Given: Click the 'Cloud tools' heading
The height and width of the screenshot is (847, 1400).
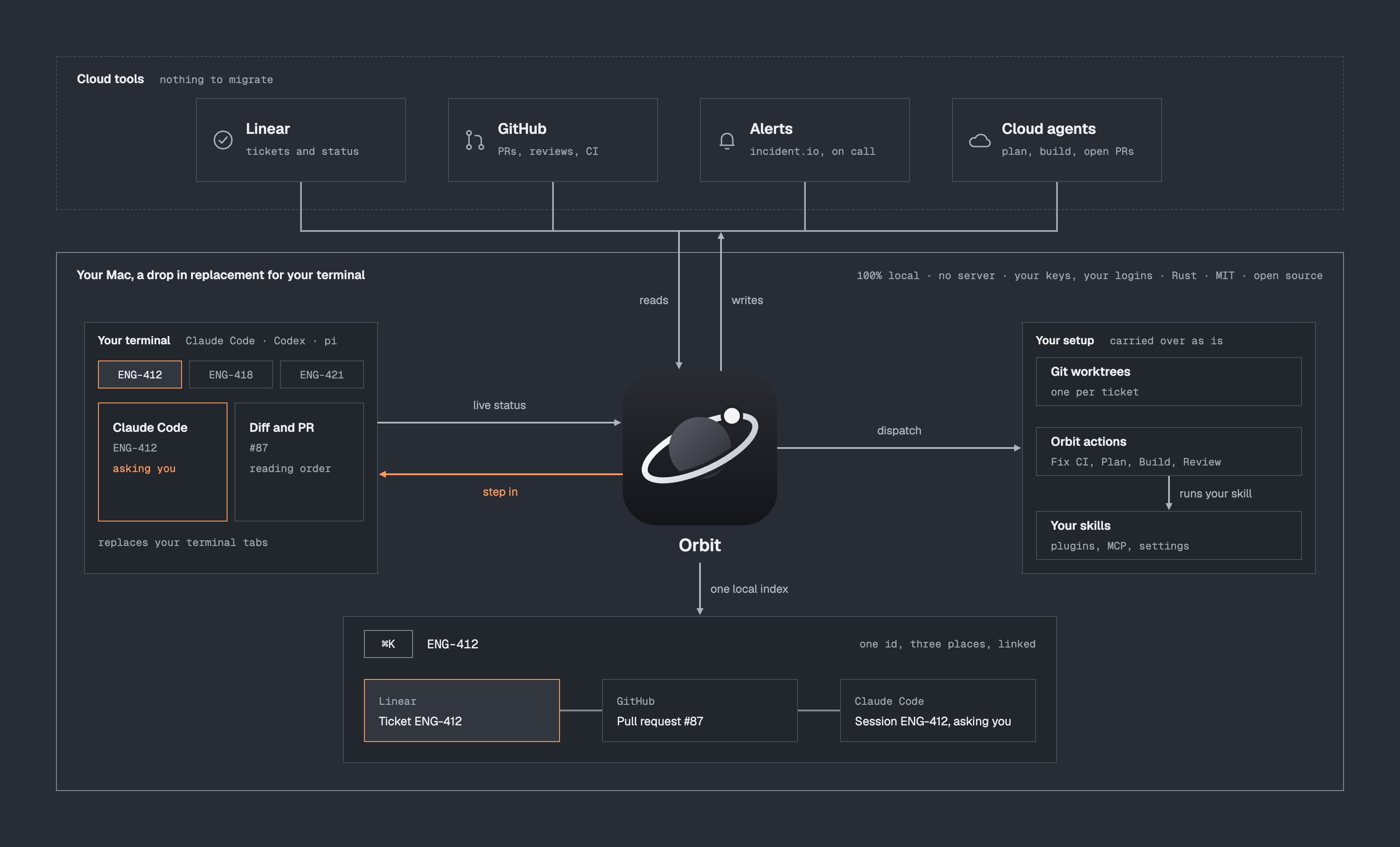Looking at the screenshot, I should coord(110,79).
